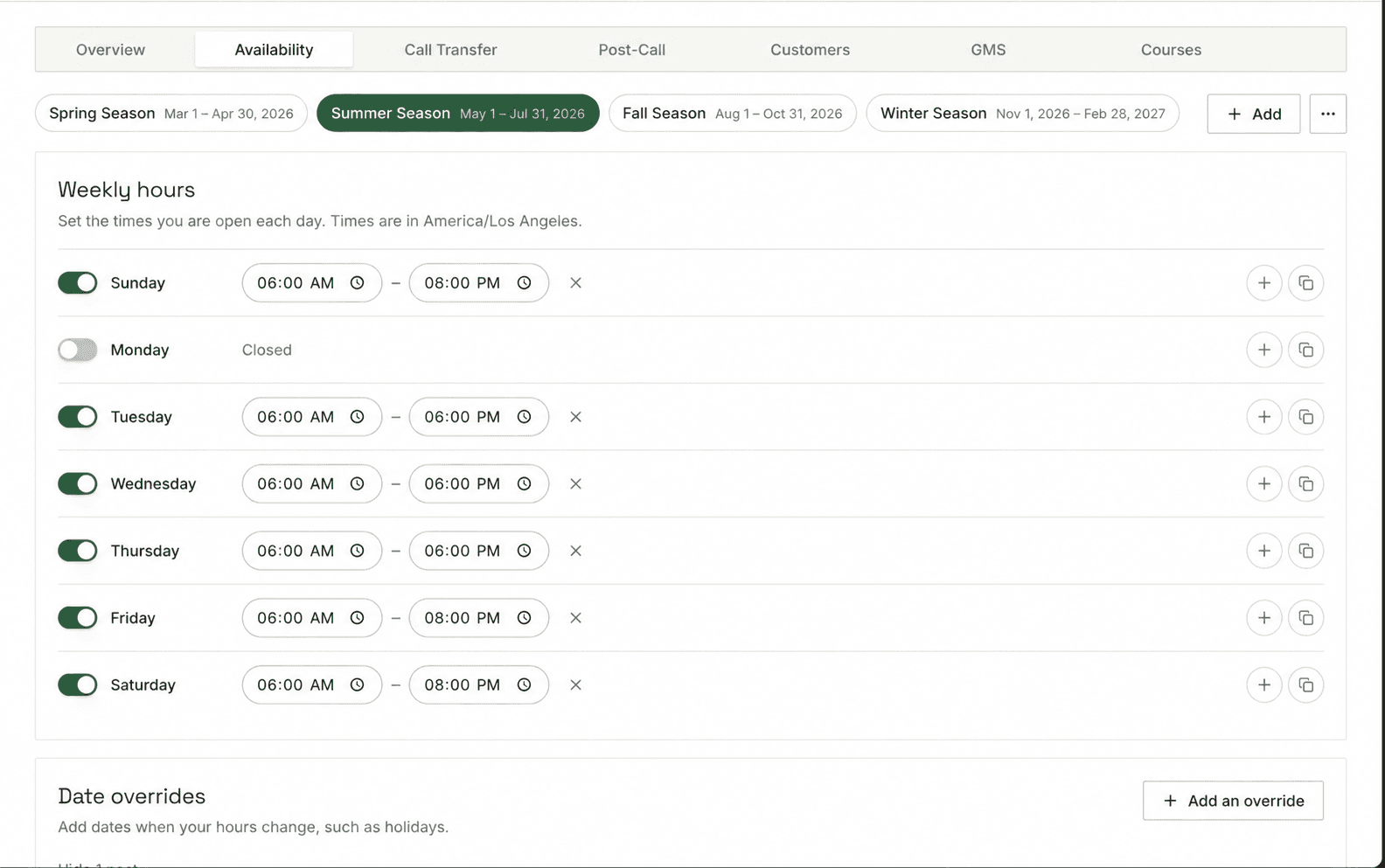Click the 'Date overrides' heading
The height and width of the screenshot is (868, 1385).
click(132, 796)
